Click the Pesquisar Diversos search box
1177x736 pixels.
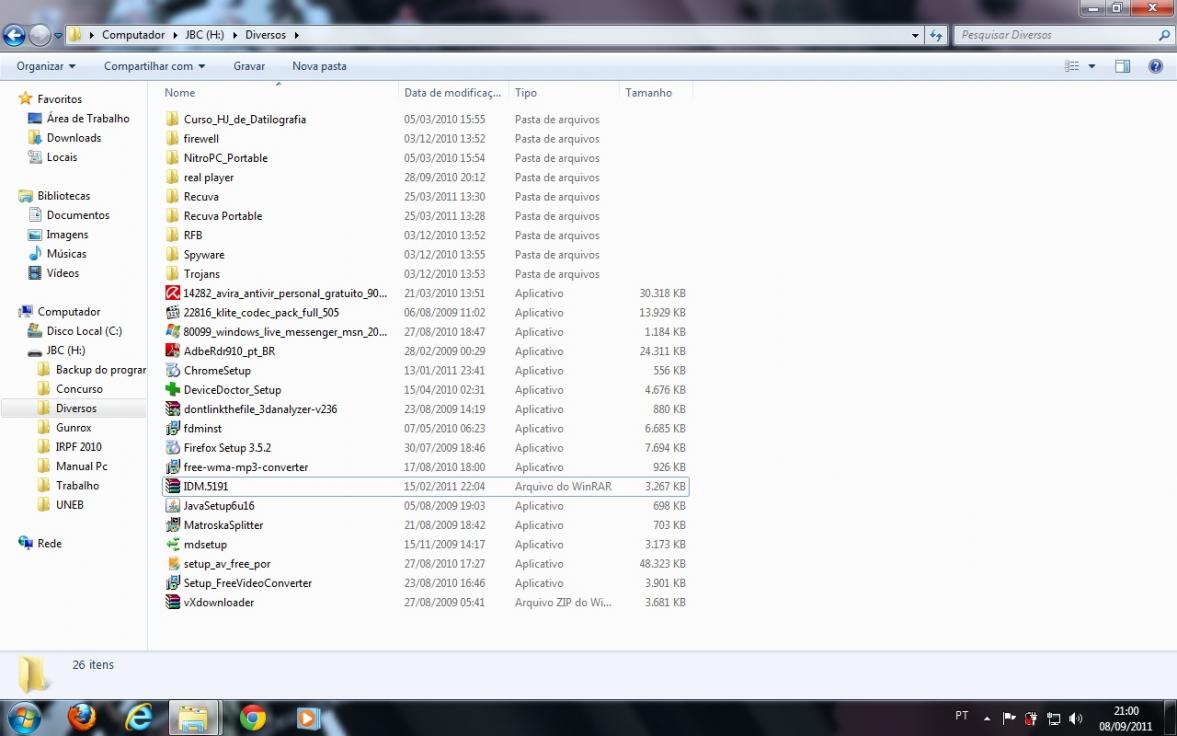(x=1055, y=35)
